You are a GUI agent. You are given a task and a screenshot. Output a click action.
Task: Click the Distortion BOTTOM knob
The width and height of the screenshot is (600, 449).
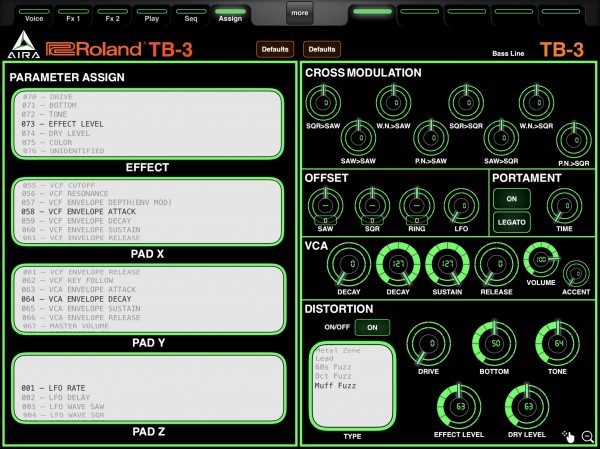click(x=494, y=343)
